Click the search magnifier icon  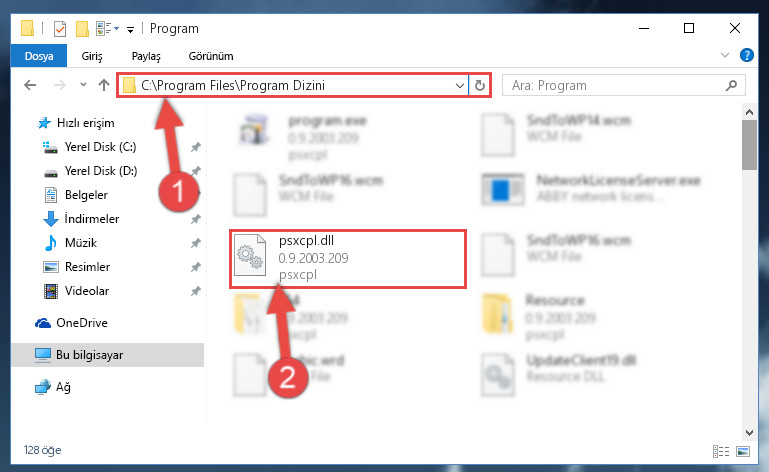coord(731,85)
